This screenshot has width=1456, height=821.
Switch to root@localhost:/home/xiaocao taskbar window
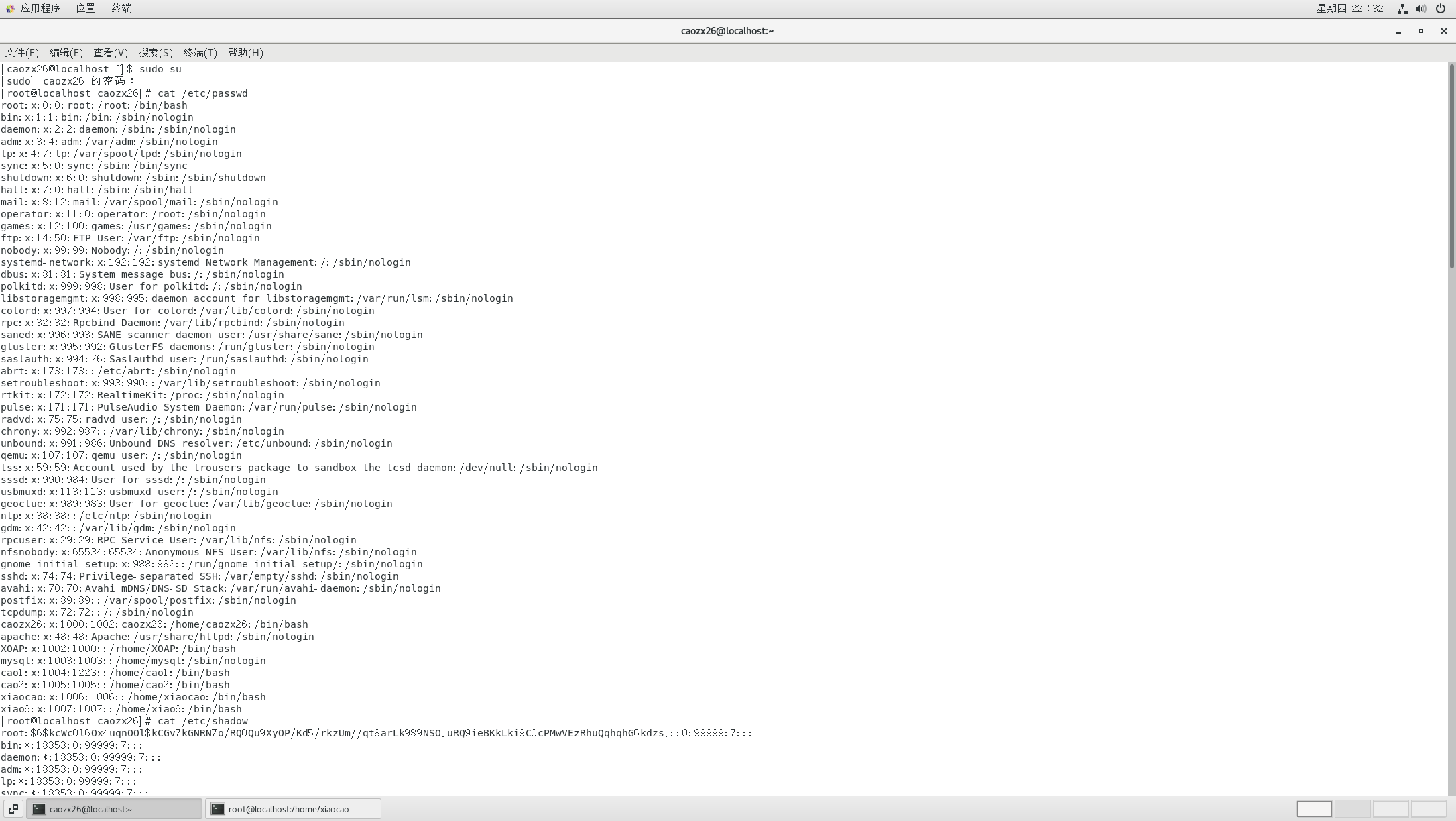(293, 809)
